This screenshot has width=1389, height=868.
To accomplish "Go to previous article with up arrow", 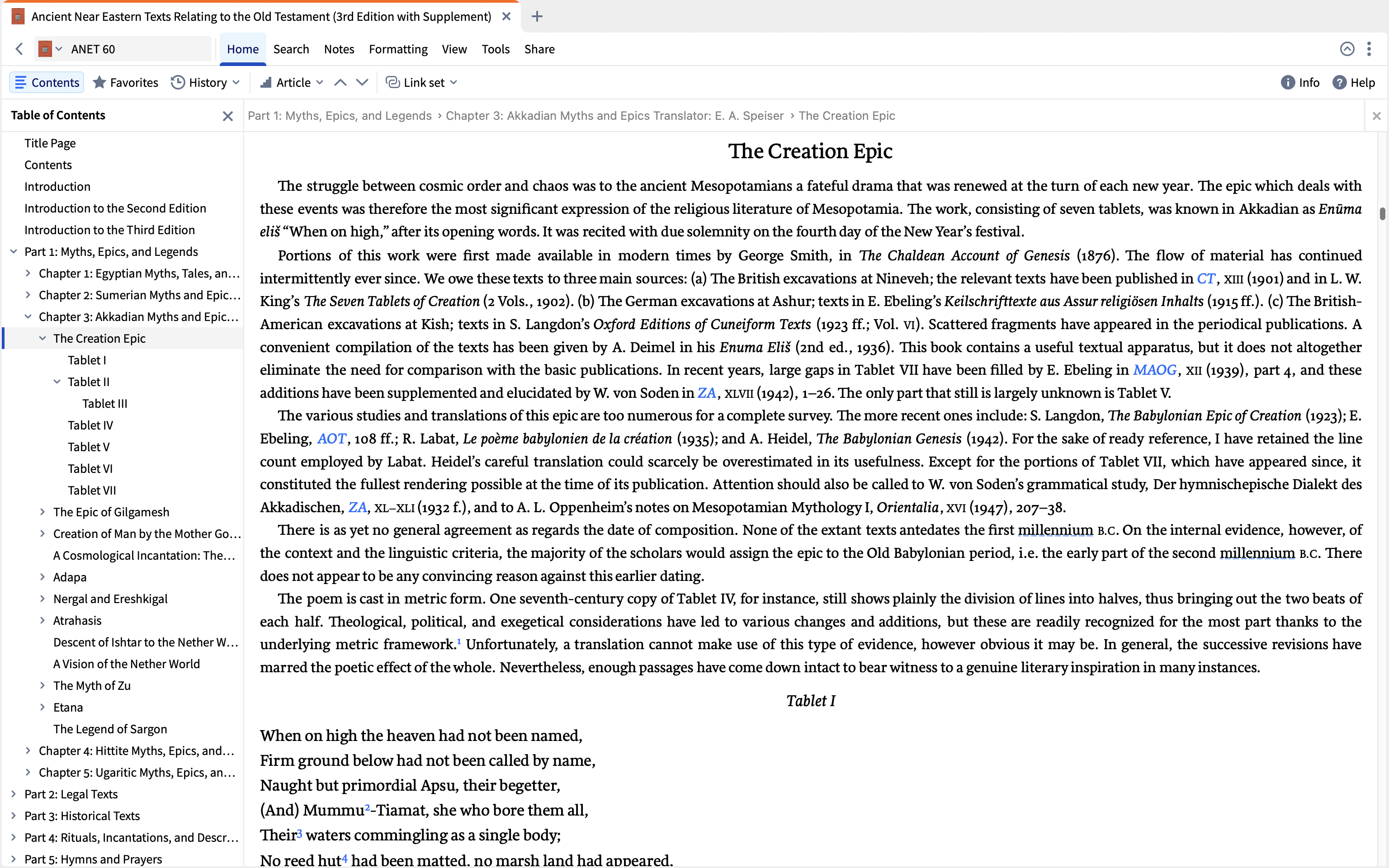I will coord(340,82).
